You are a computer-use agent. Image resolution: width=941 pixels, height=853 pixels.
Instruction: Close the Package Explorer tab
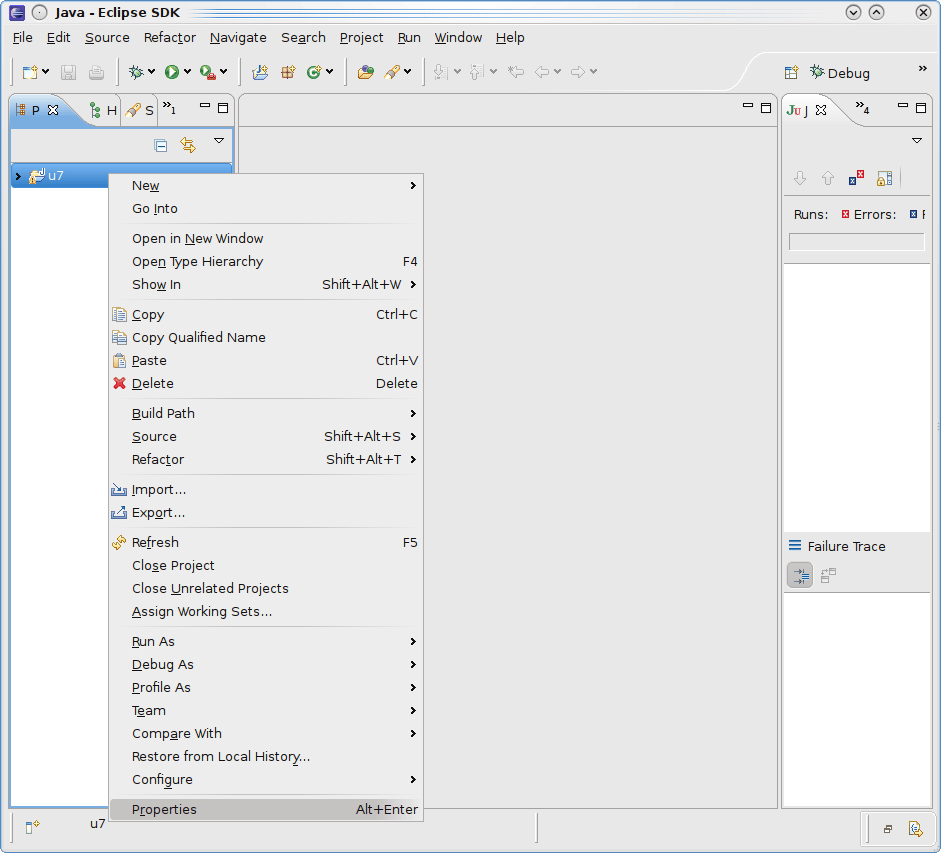pyautogui.click(x=53, y=110)
